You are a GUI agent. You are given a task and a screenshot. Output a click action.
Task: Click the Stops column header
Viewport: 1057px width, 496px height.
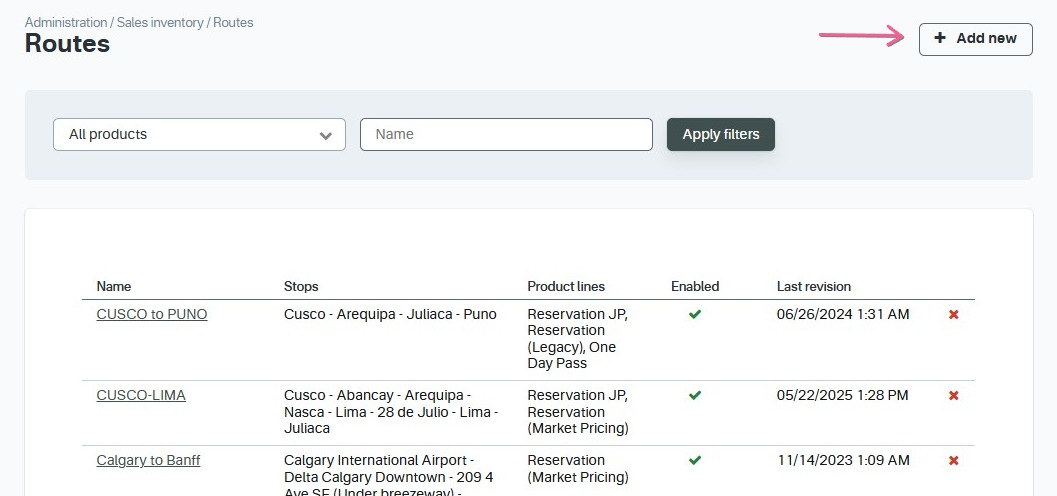301,286
